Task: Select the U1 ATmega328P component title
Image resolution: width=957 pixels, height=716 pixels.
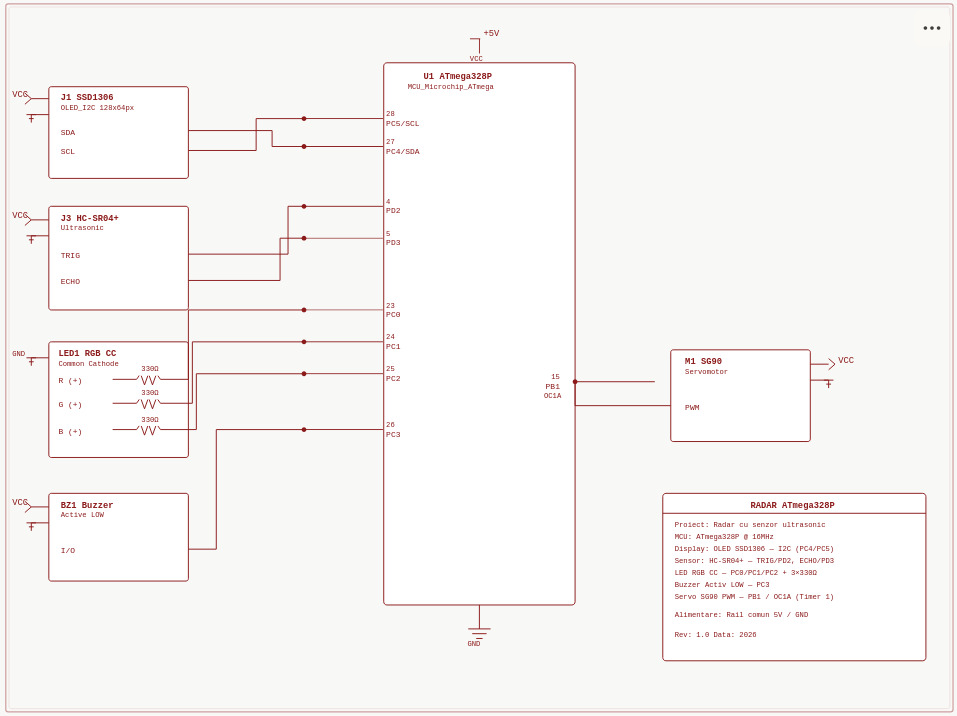Action: tap(458, 76)
